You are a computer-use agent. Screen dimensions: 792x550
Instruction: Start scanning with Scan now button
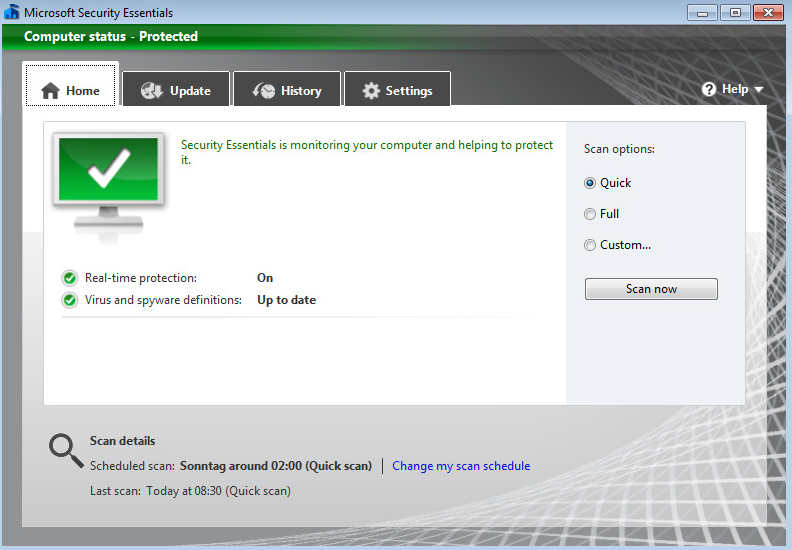651,289
